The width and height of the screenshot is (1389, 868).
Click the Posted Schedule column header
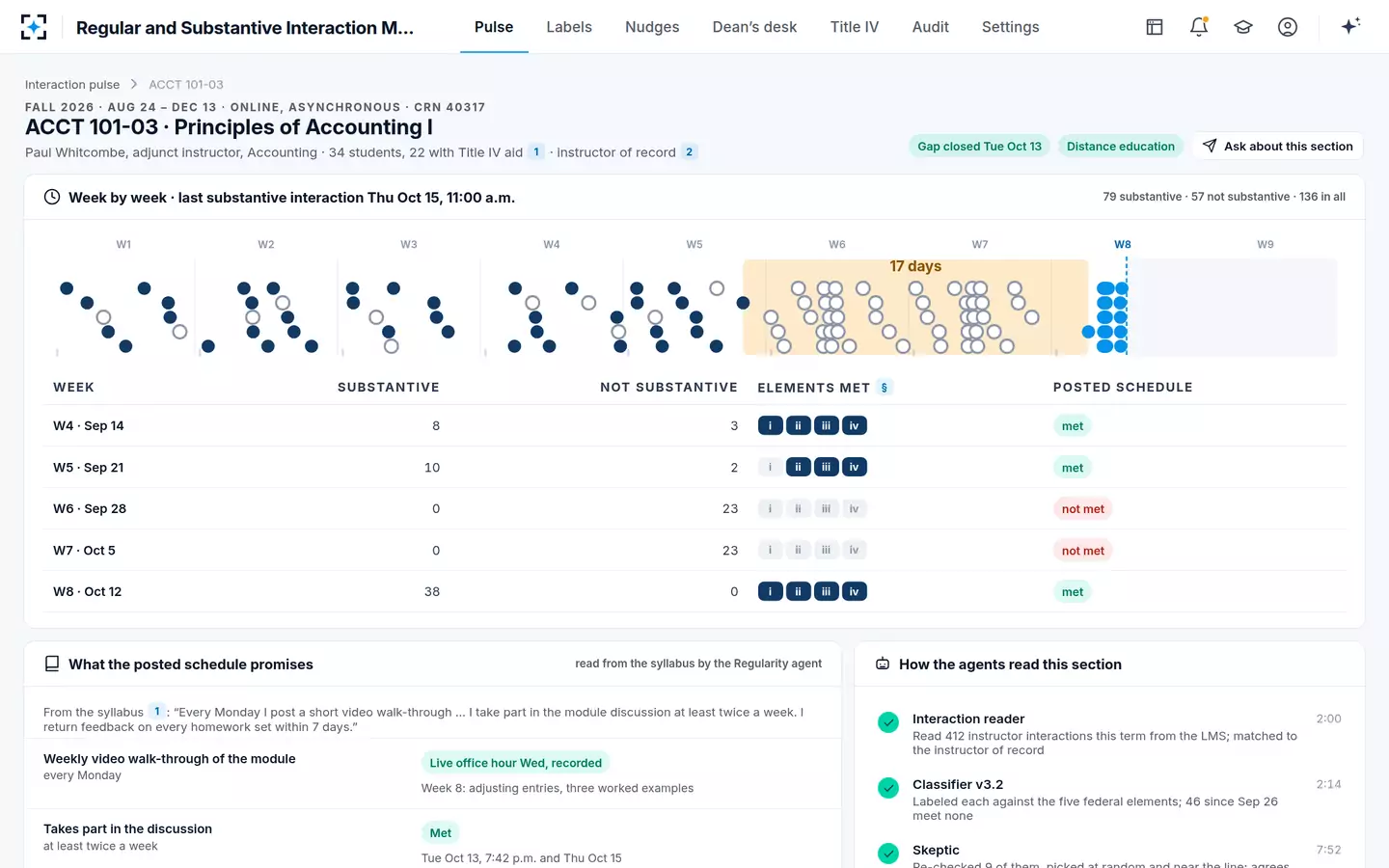[x=1123, y=388]
